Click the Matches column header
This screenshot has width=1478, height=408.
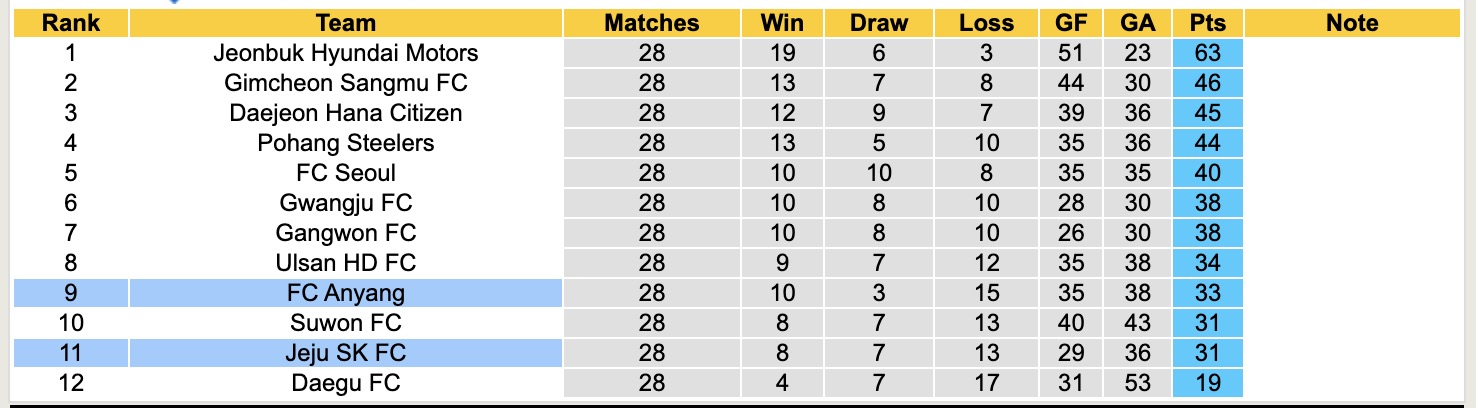(651, 23)
